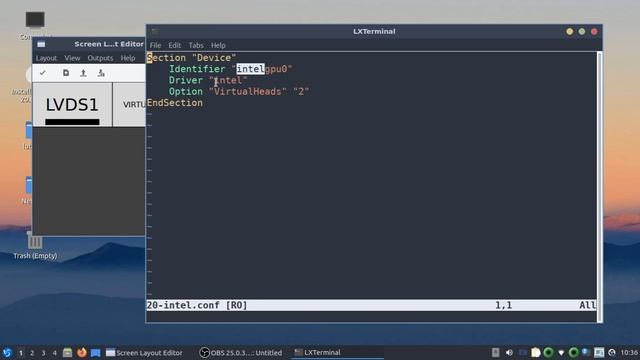Maximize LXTerminal with the green button
This screenshot has width=640, height=360.
582,31
